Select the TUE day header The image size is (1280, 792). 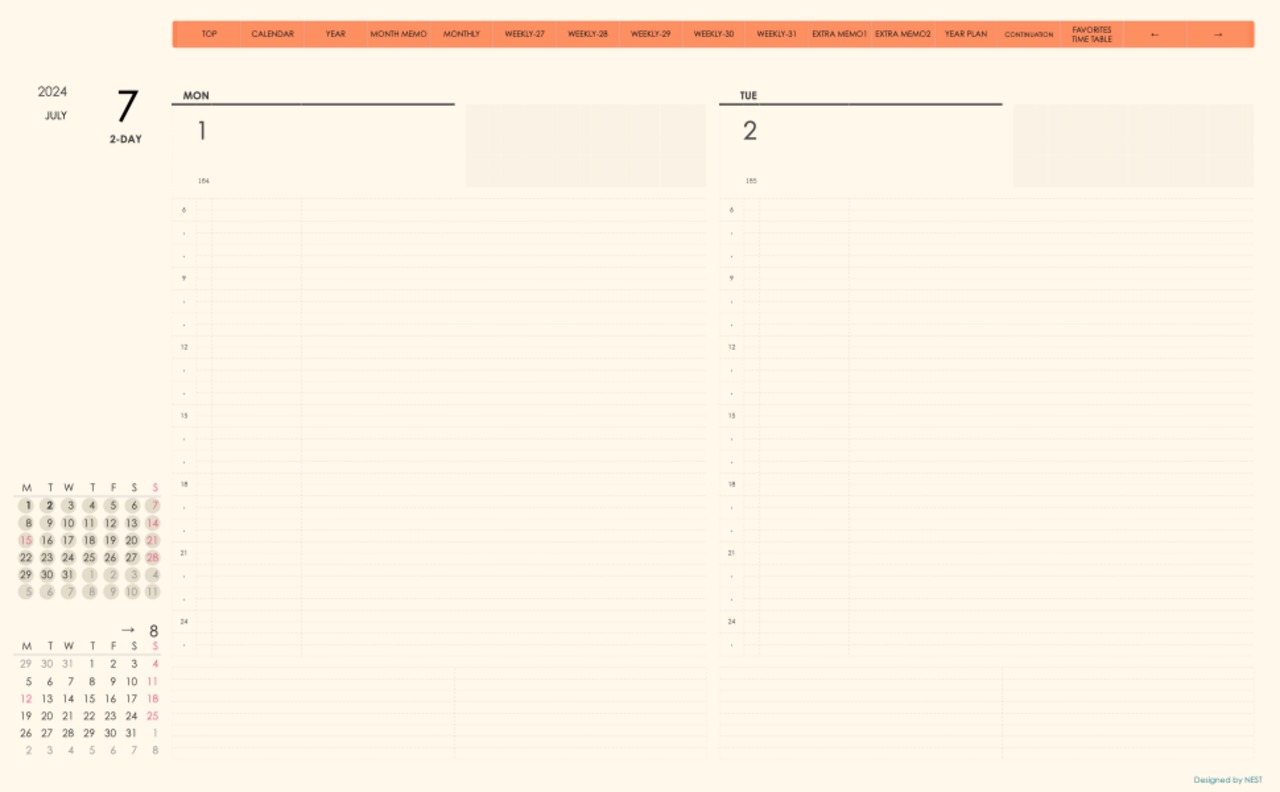(748, 96)
